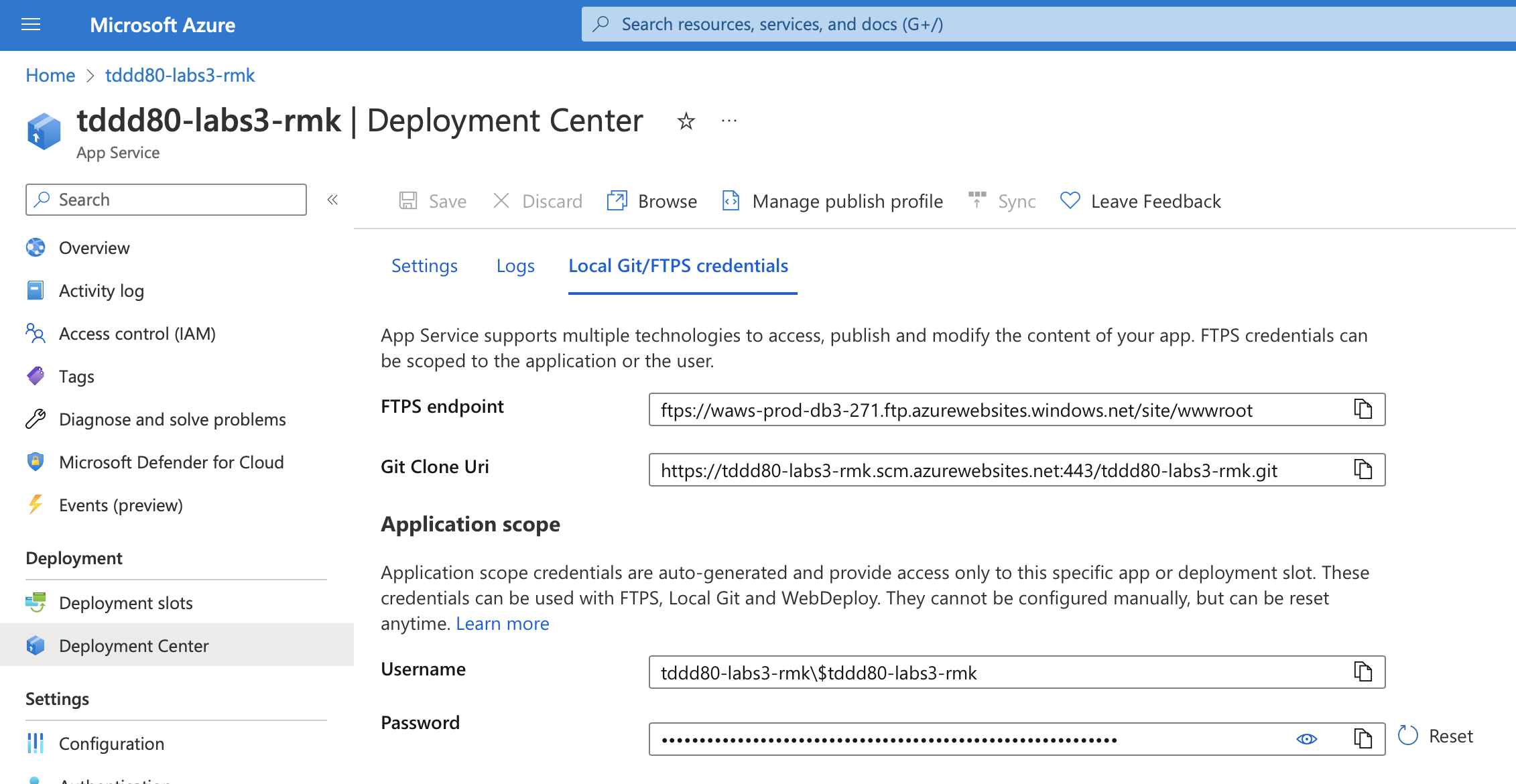Copy the Git Clone Uri

pyautogui.click(x=1363, y=470)
